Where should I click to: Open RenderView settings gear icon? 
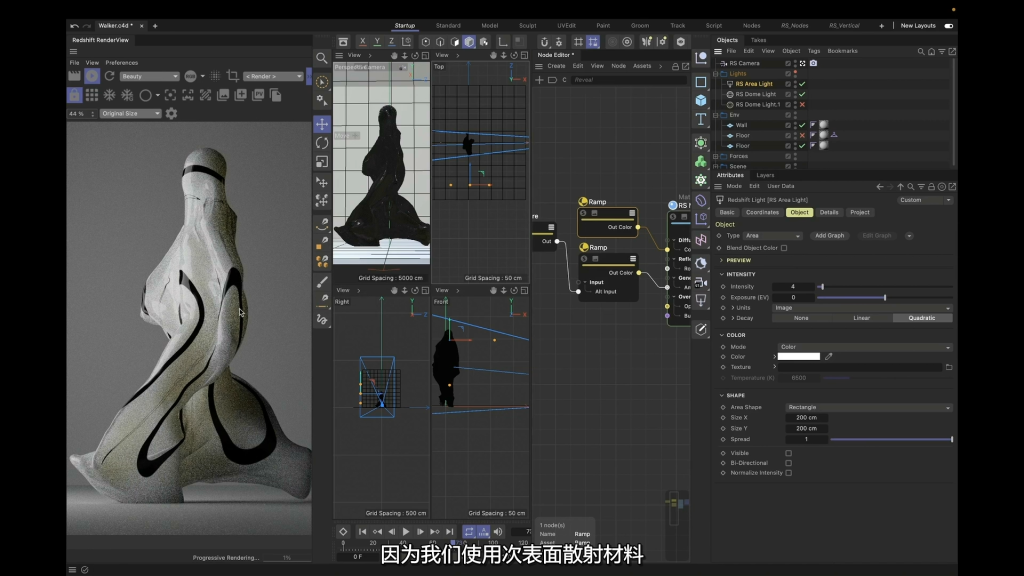pyautogui.click(x=171, y=114)
